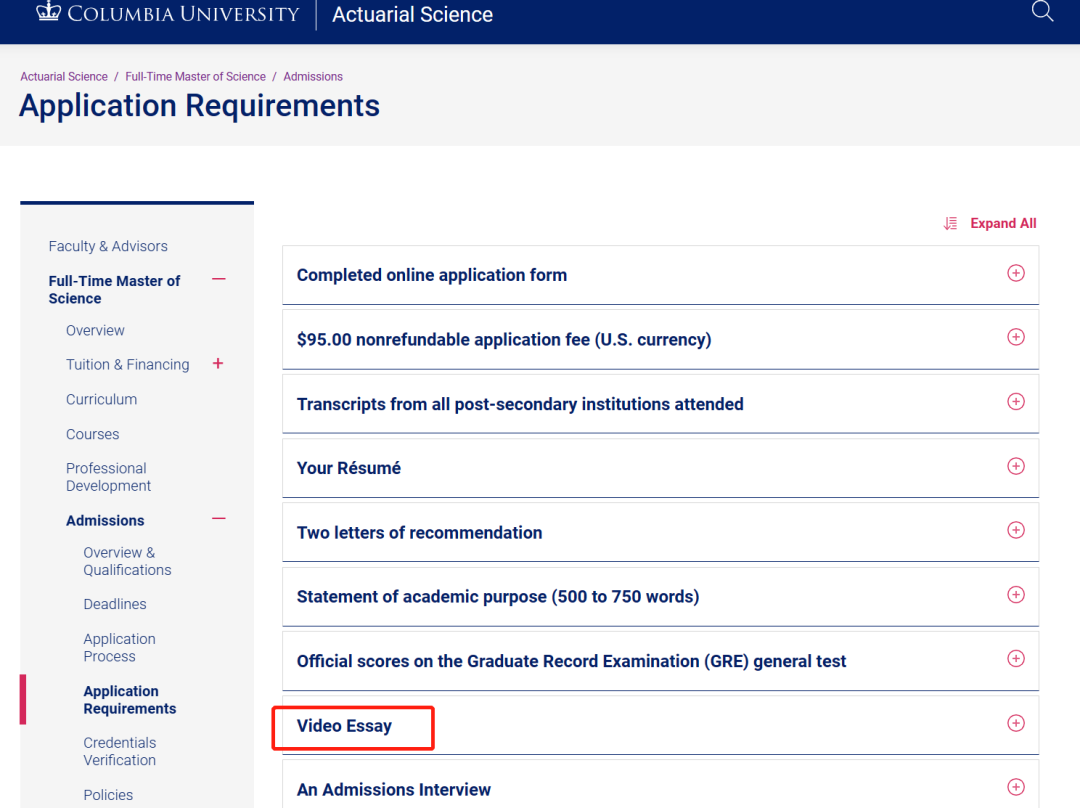Click the Expand All button
Image resolution: width=1080 pixels, height=808 pixels.
click(1002, 223)
